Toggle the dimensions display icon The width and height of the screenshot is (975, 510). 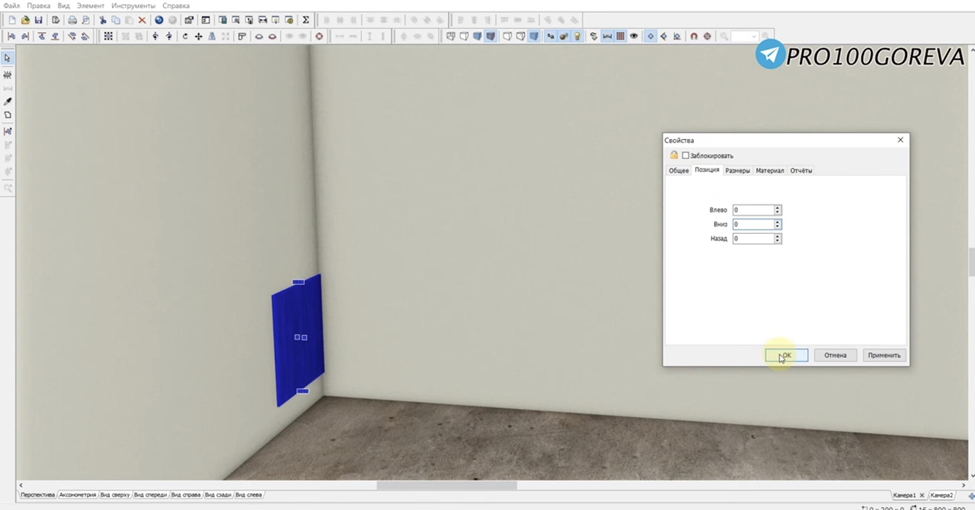pos(608,36)
